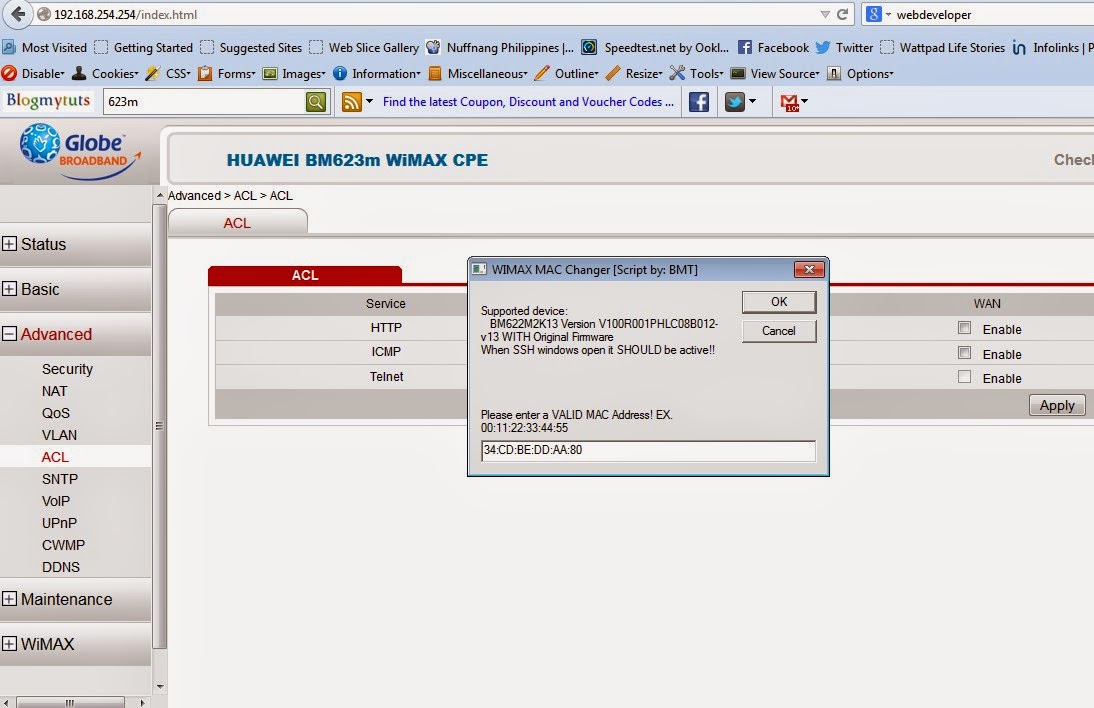Open VoIP settings page
Image resolution: width=1094 pixels, height=708 pixels.
click(x=56, y=501)
